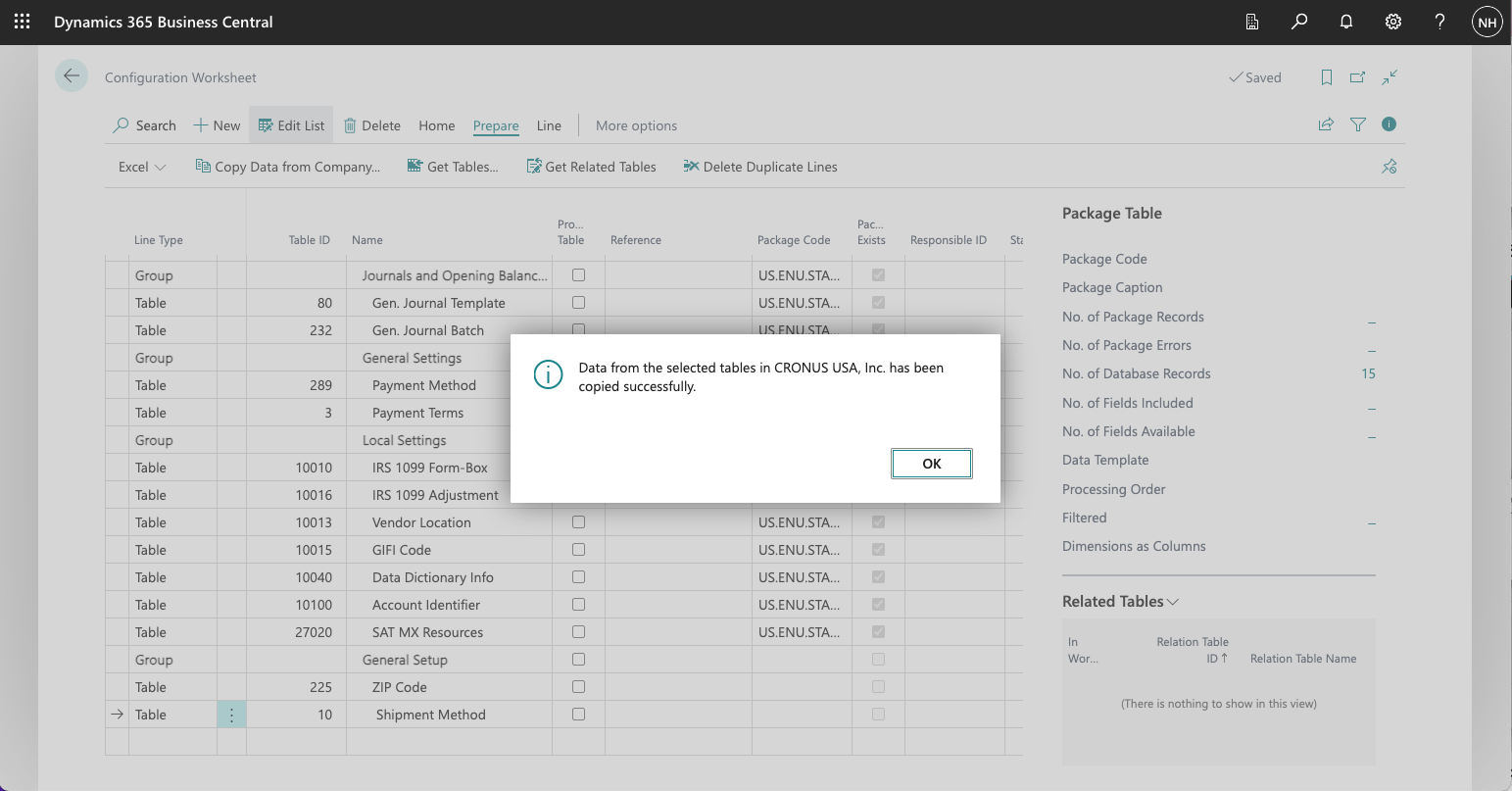Expand the Excel dropdown menu
This screenshot has height=791, width=1512.
tap(142, 167)
